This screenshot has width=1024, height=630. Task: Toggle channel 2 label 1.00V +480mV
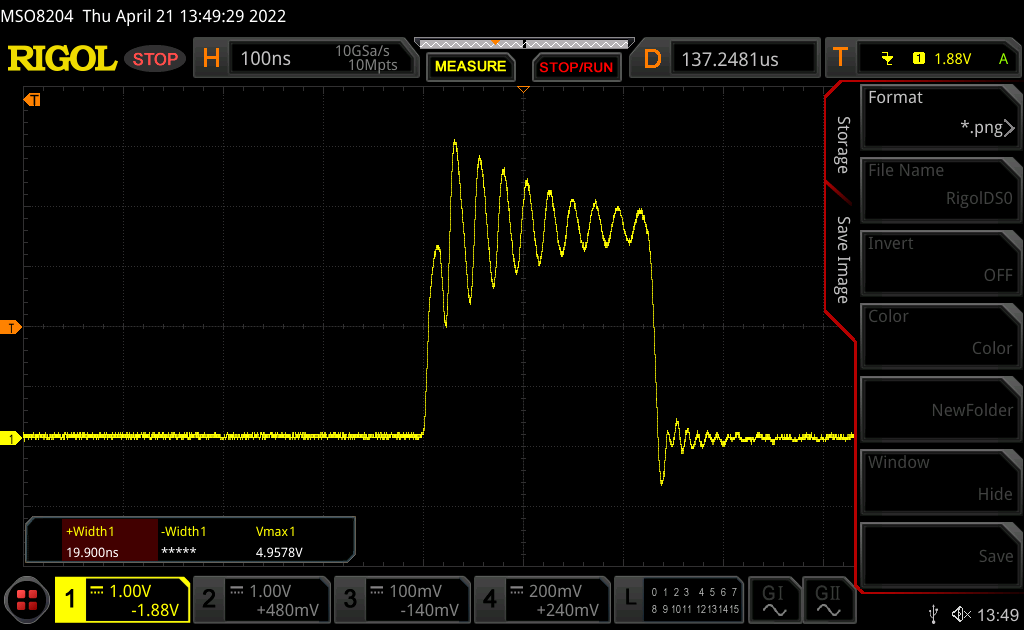click(263, 599)
